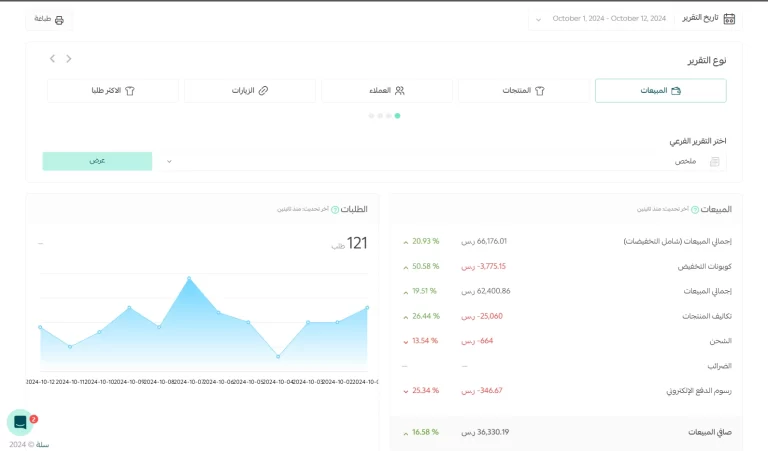768x451 pixels.
Task: Click the document icon in sub-report field
Action: (714, 161)
